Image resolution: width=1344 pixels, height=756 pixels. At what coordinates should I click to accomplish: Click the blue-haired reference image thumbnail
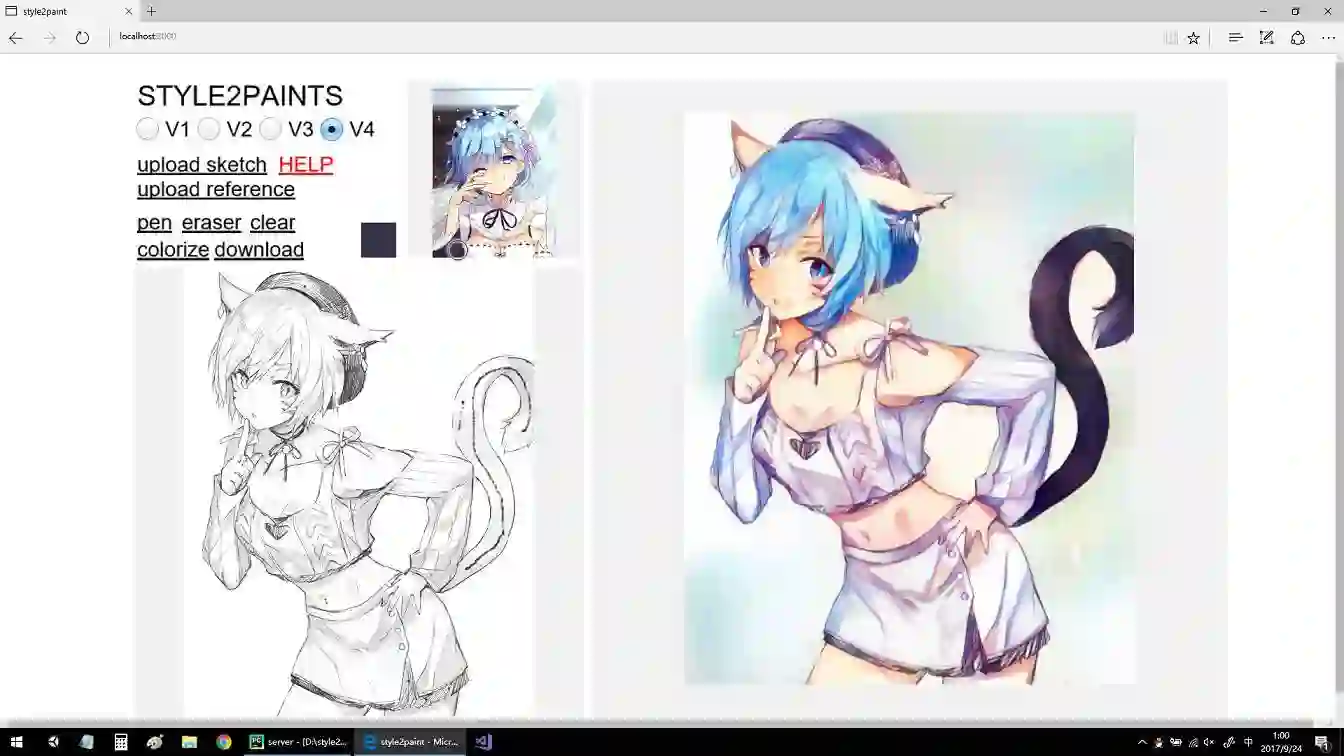tap(493, 173)
